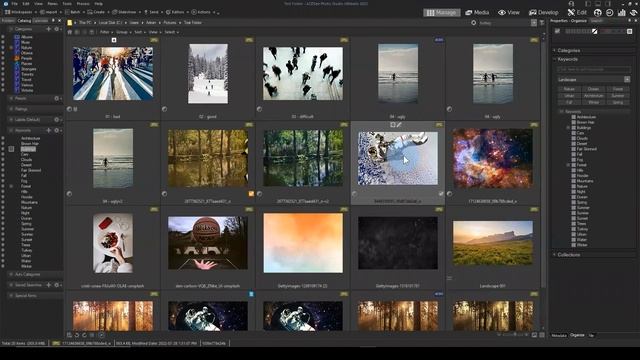
Task: Select the snowy forest thumbnail 02 - good
Action: (x=208, y=73)
